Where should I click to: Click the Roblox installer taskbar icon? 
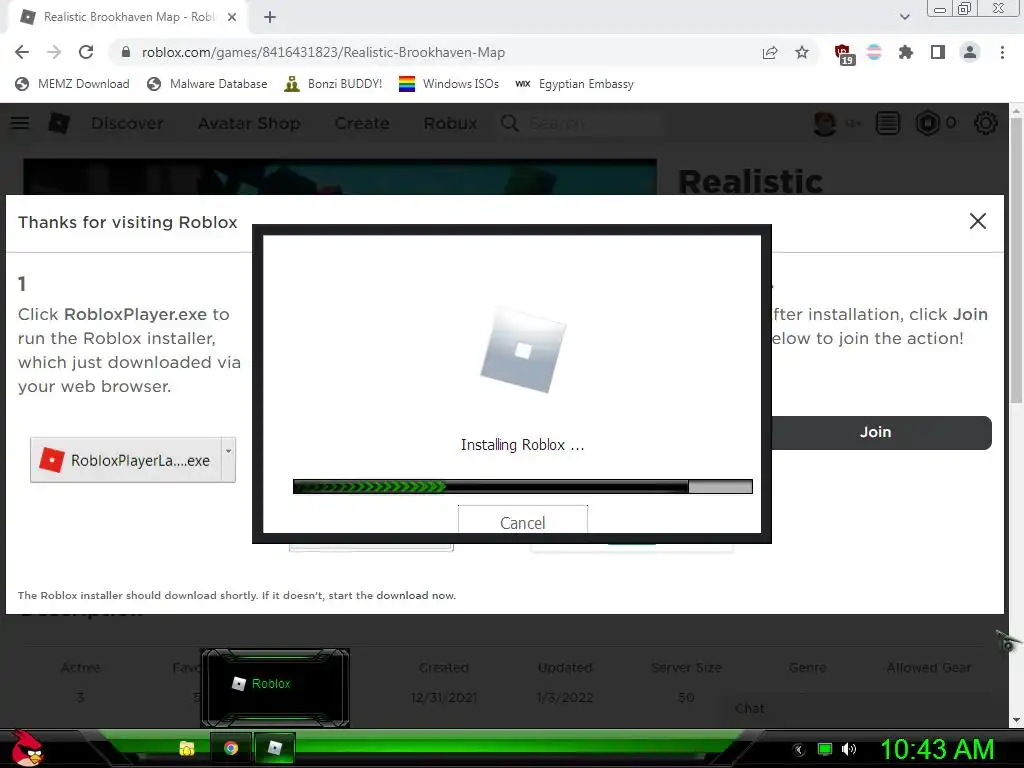click(x=275, y=748)
